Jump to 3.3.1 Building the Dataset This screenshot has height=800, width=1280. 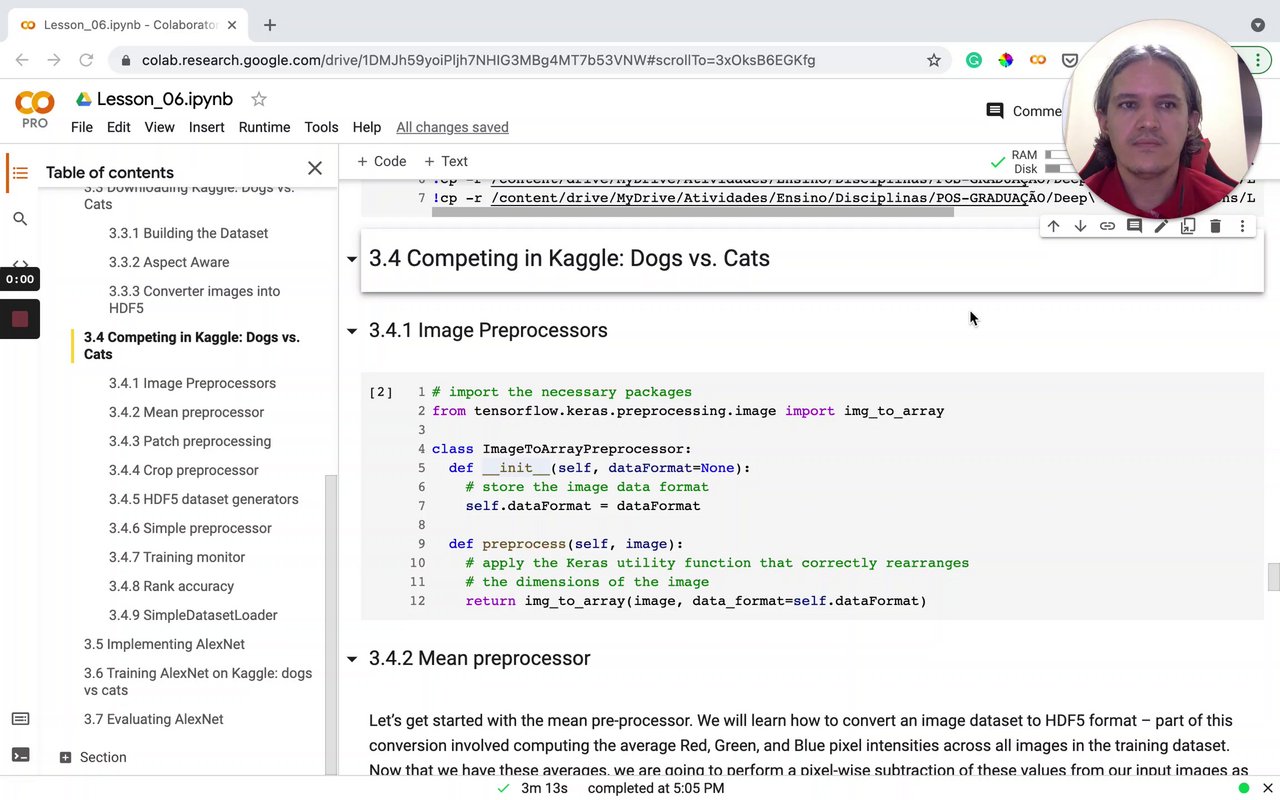[188, 233]
